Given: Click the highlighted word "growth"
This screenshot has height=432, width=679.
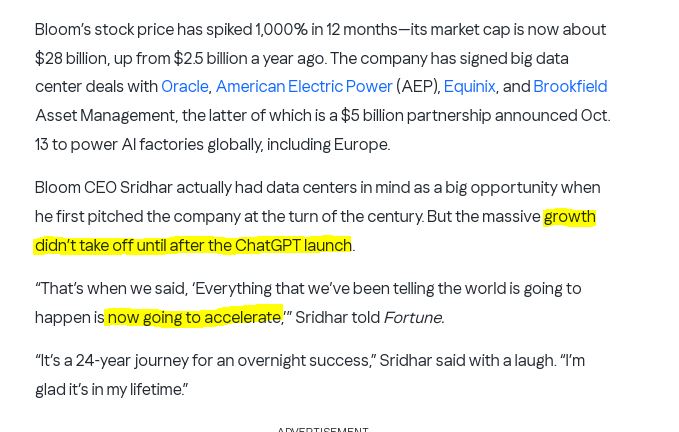Looking at the screenshot, I should (569, 217).
